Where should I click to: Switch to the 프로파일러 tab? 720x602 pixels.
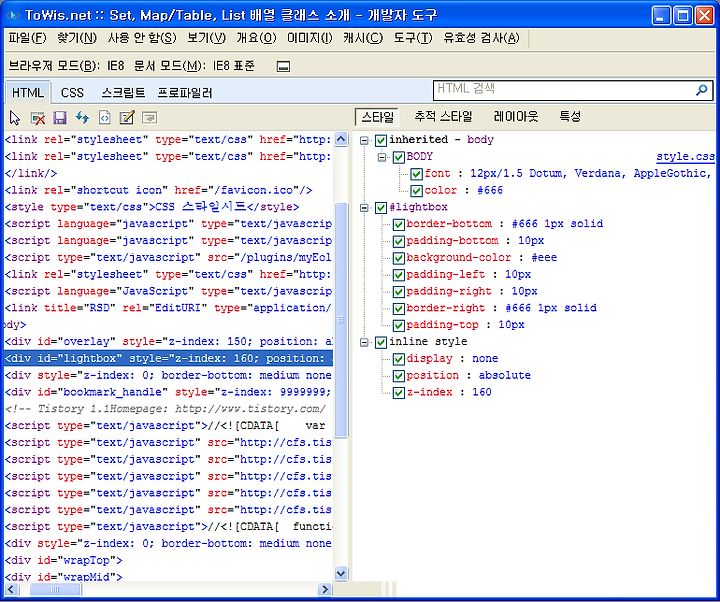tap(185, 93)
